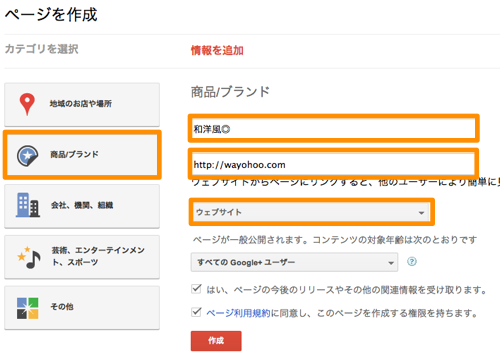Click the blue office building icon
The width and height of the screenshot is (500, 362).
(28, 205)
